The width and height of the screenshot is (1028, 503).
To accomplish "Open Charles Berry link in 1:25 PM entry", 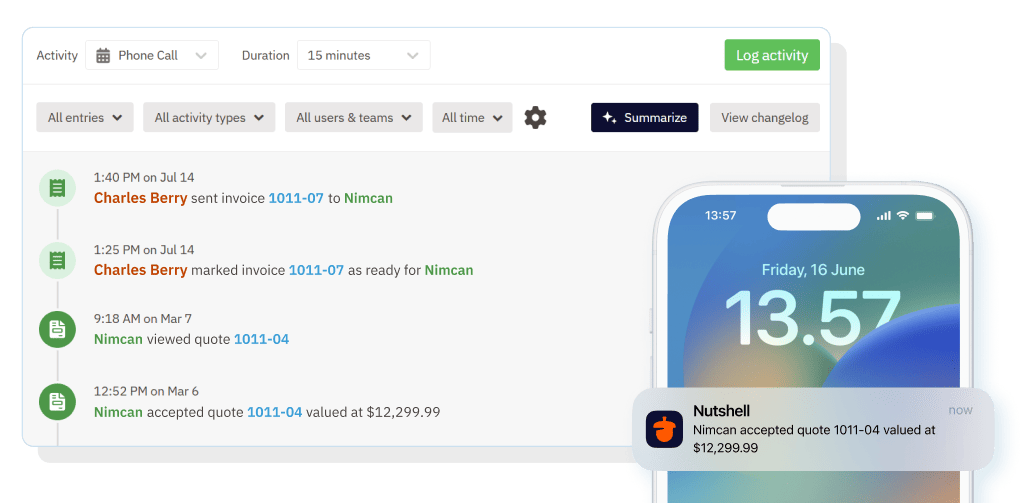I will pos(140,270).
